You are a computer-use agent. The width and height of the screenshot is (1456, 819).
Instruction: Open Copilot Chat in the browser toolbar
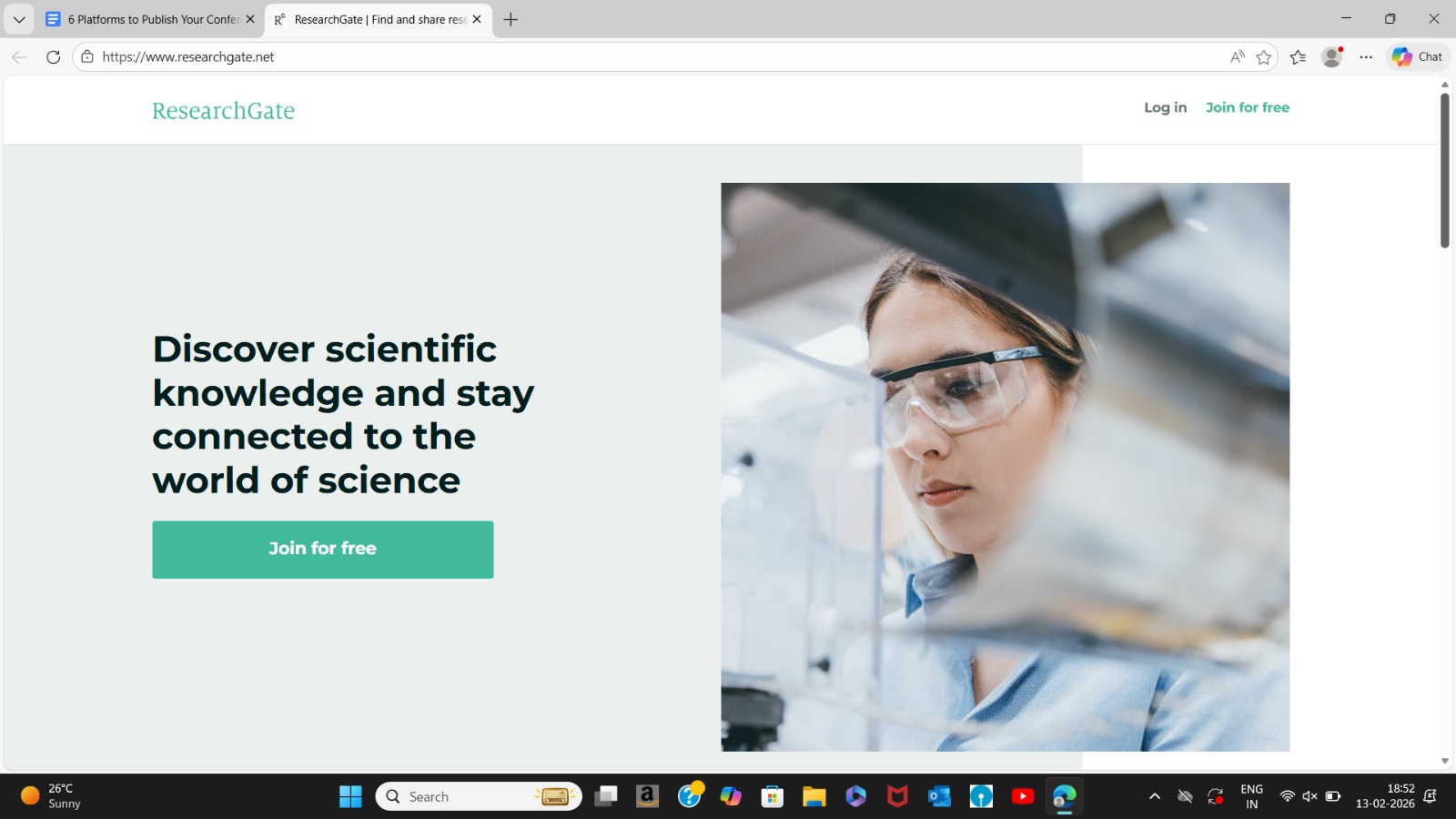pyautogui.click(x=1416, y=56)
